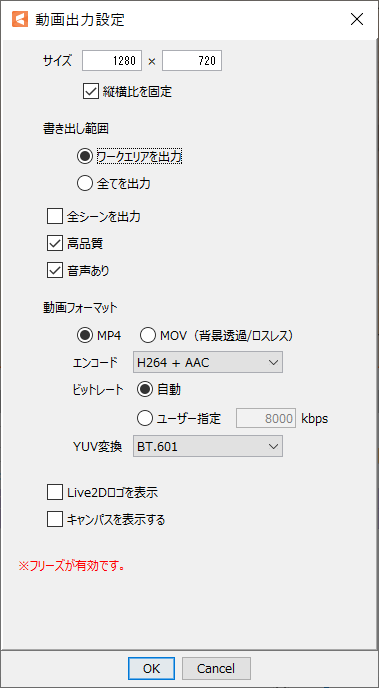Image resolution: width=379 pixels, height=688 pixels.
Task: Close the 動画出力設定 dialog
Action: (357, 19)
